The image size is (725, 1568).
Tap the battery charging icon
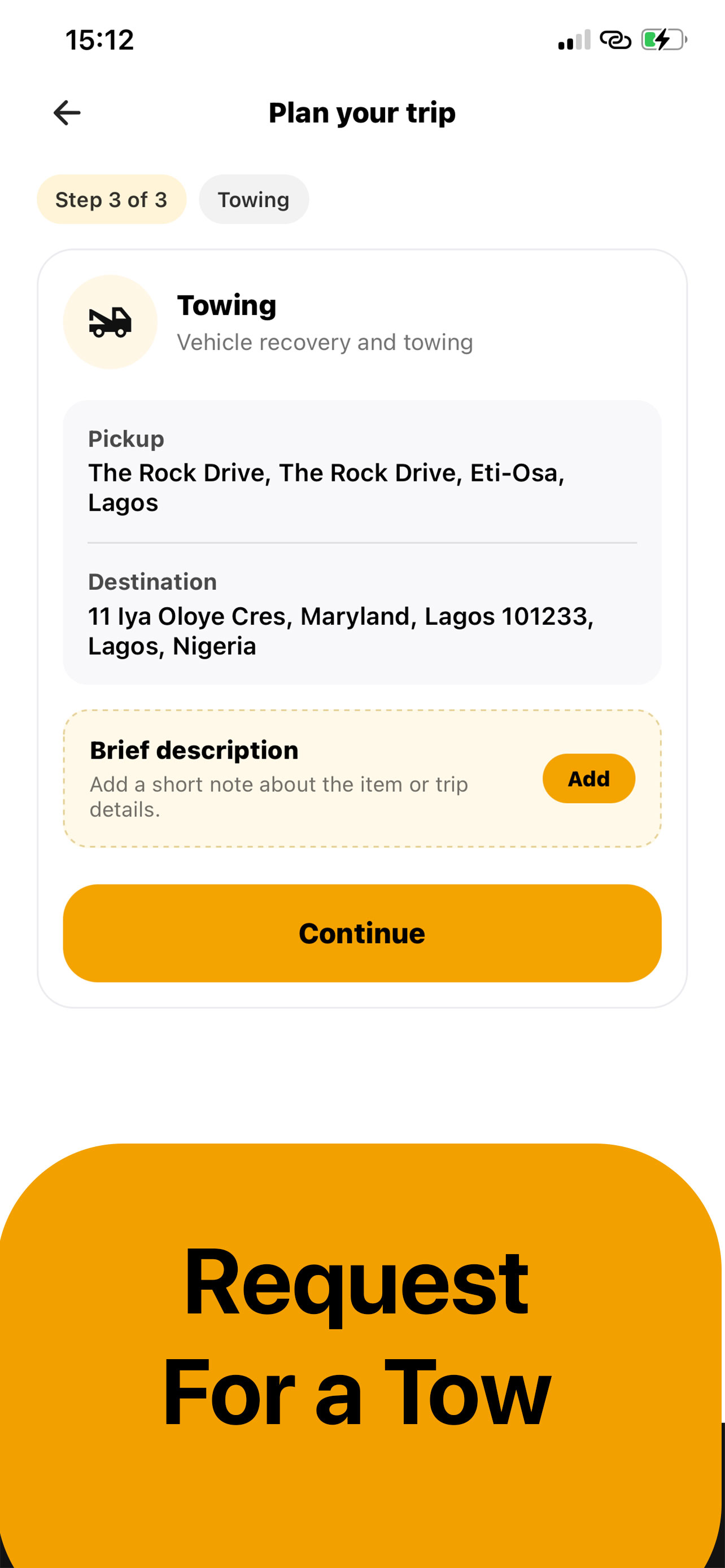click(664, 40)
